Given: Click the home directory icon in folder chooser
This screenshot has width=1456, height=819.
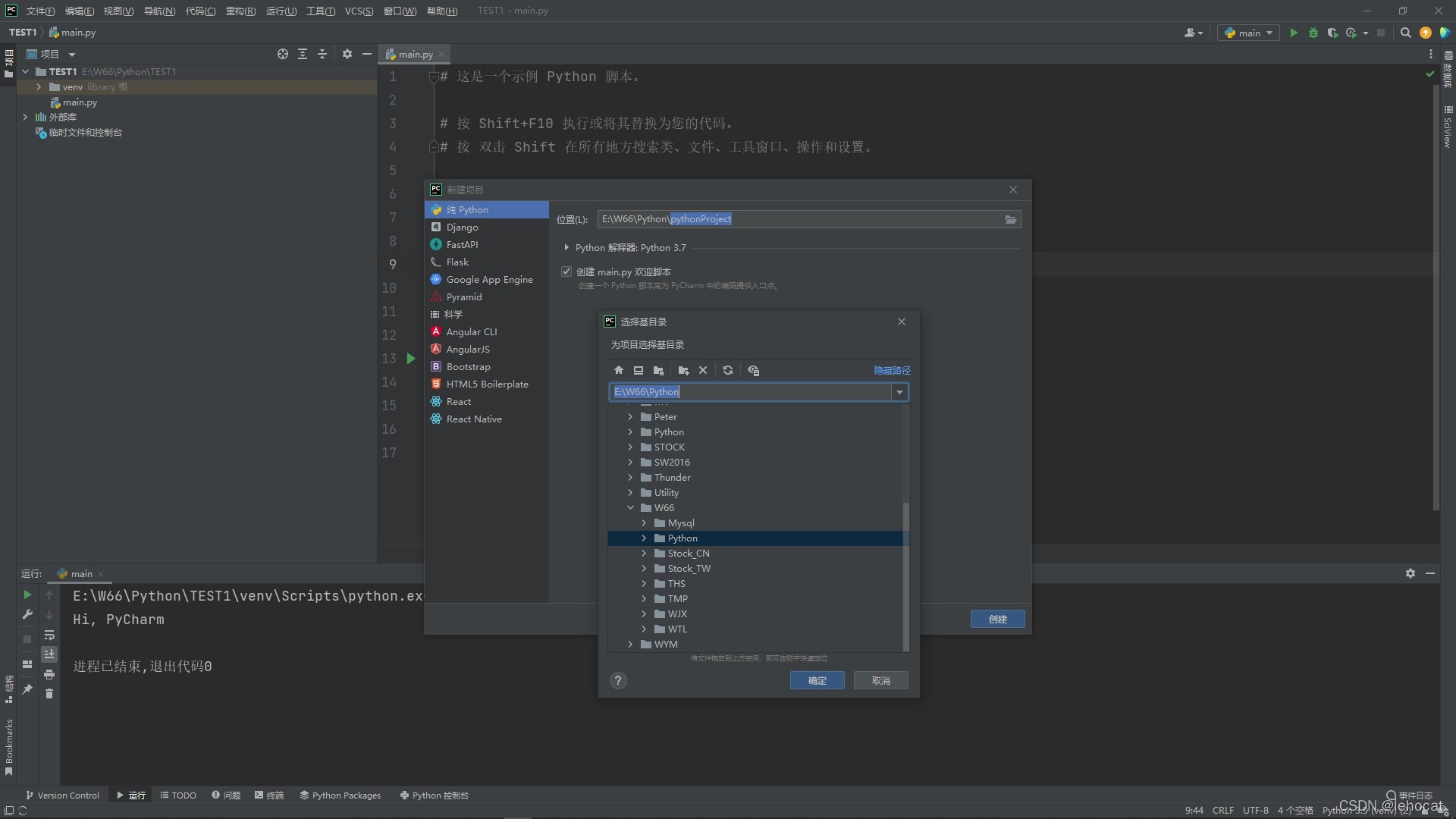Looking at the screenshot, I should click(619, 370).
